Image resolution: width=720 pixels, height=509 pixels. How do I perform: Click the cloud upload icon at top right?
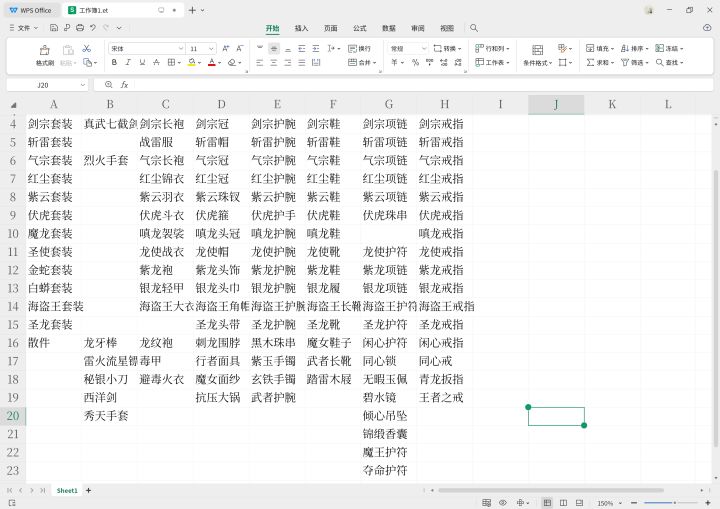click(x=707, y=28)
